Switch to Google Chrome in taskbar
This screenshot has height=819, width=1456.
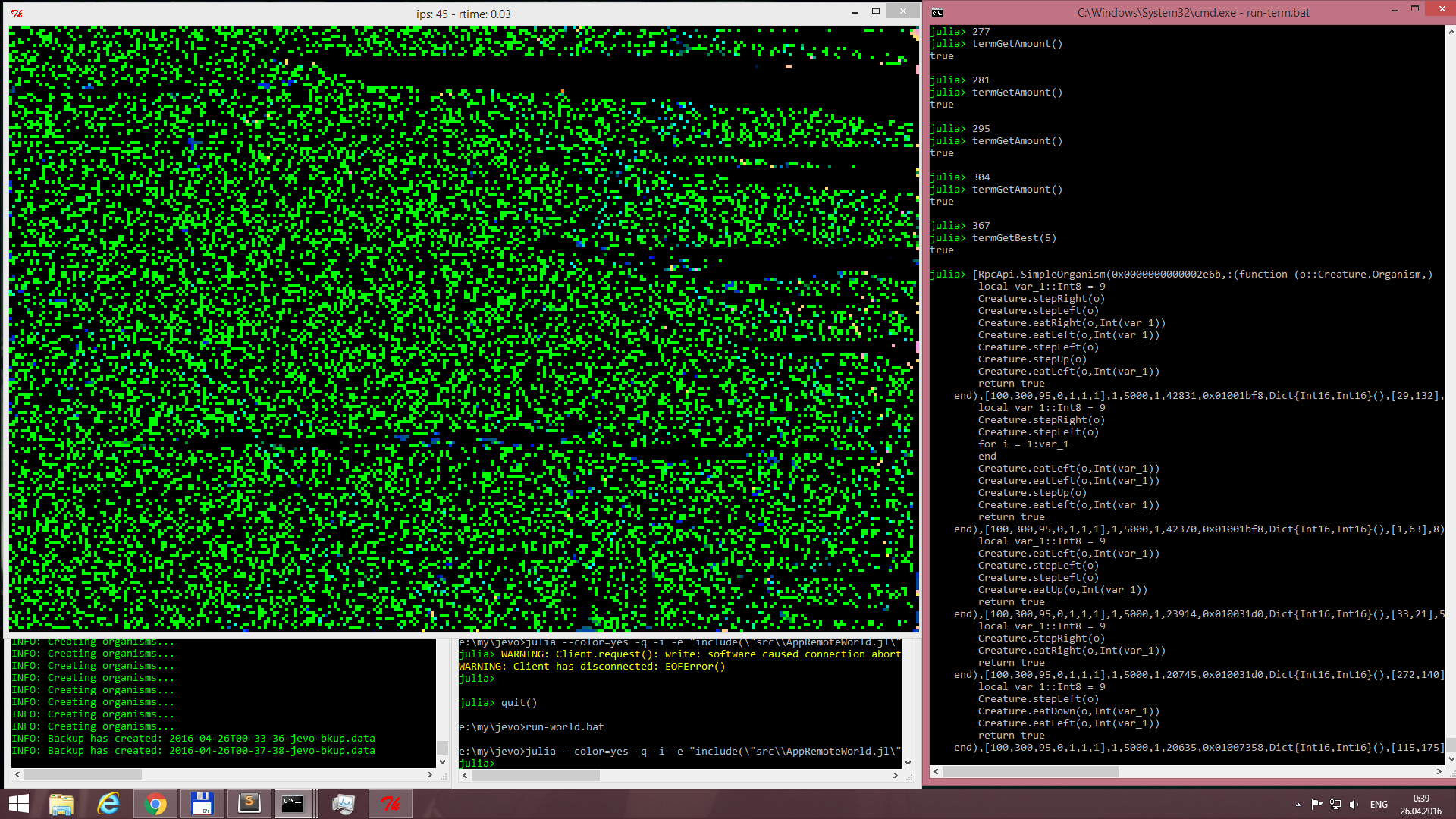(x=155, y=804)
